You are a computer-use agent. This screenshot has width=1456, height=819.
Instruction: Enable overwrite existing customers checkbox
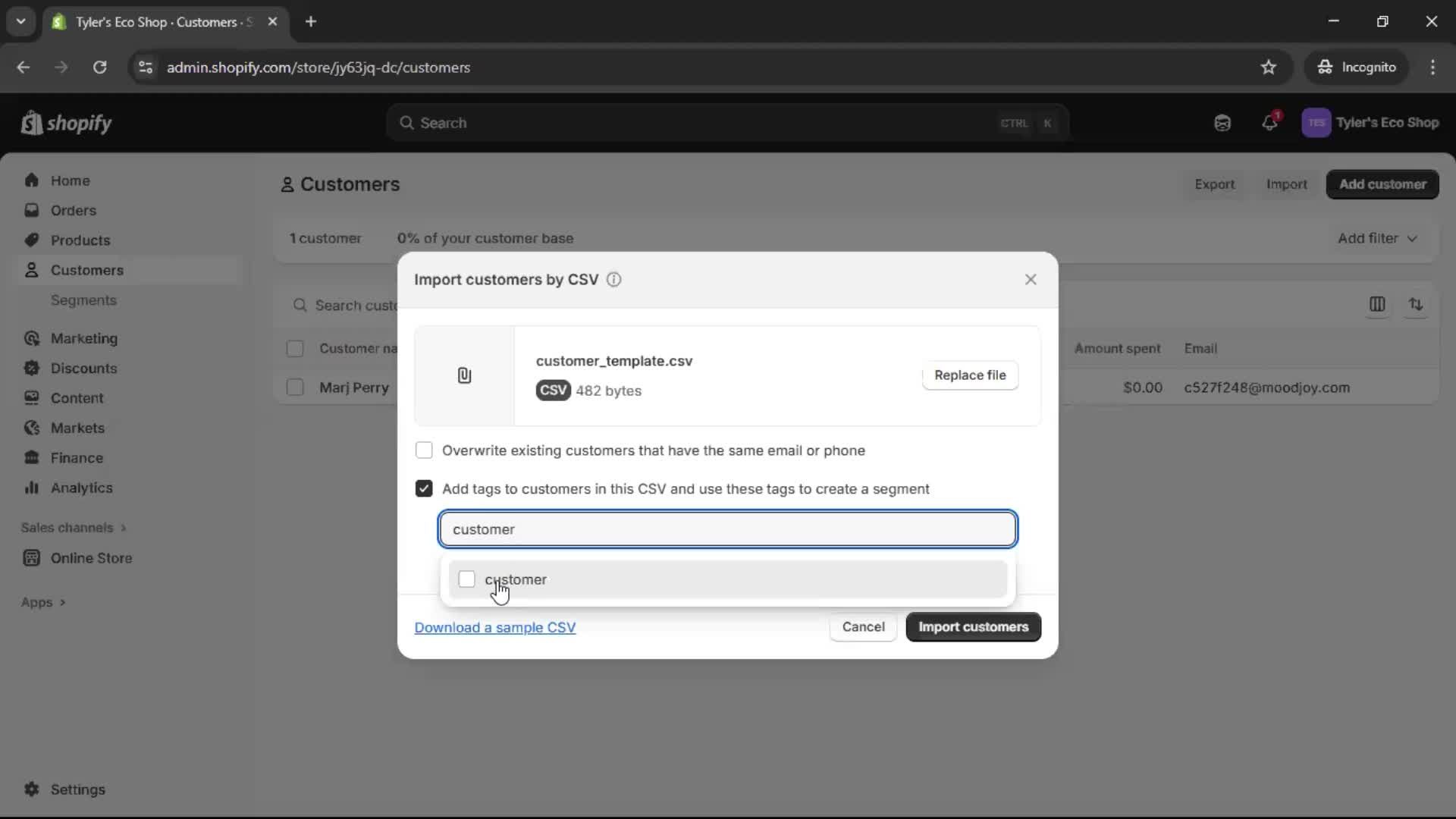pos(424,450)
